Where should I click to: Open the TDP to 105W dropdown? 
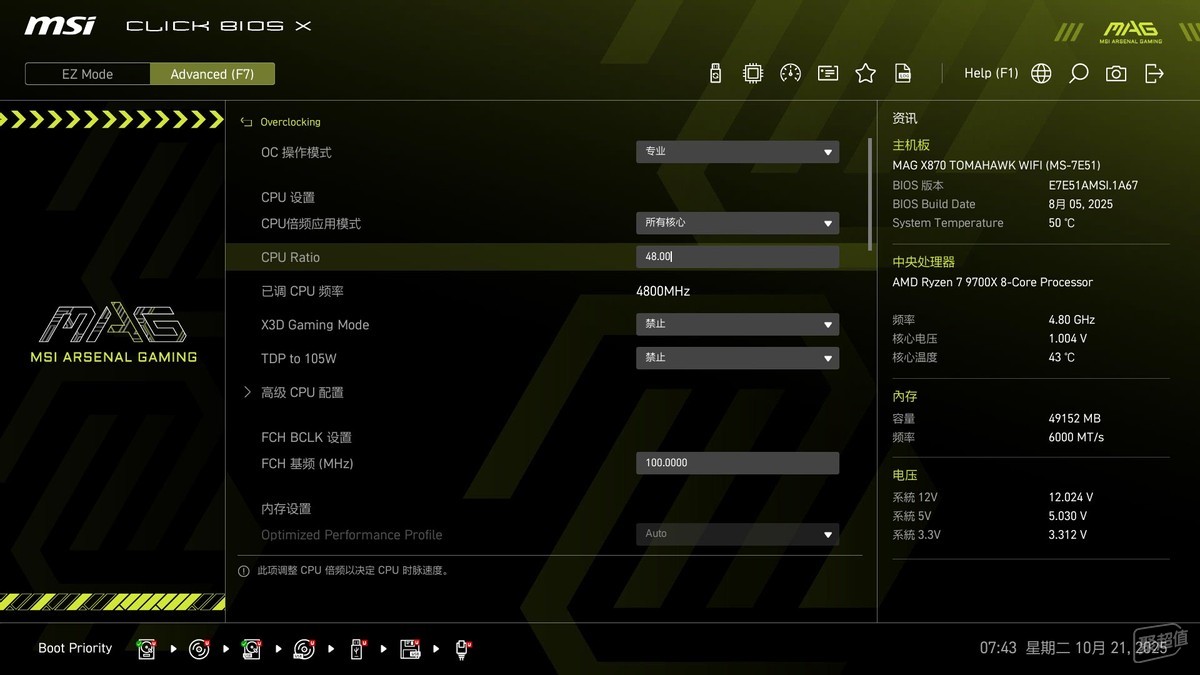(737, 358)
